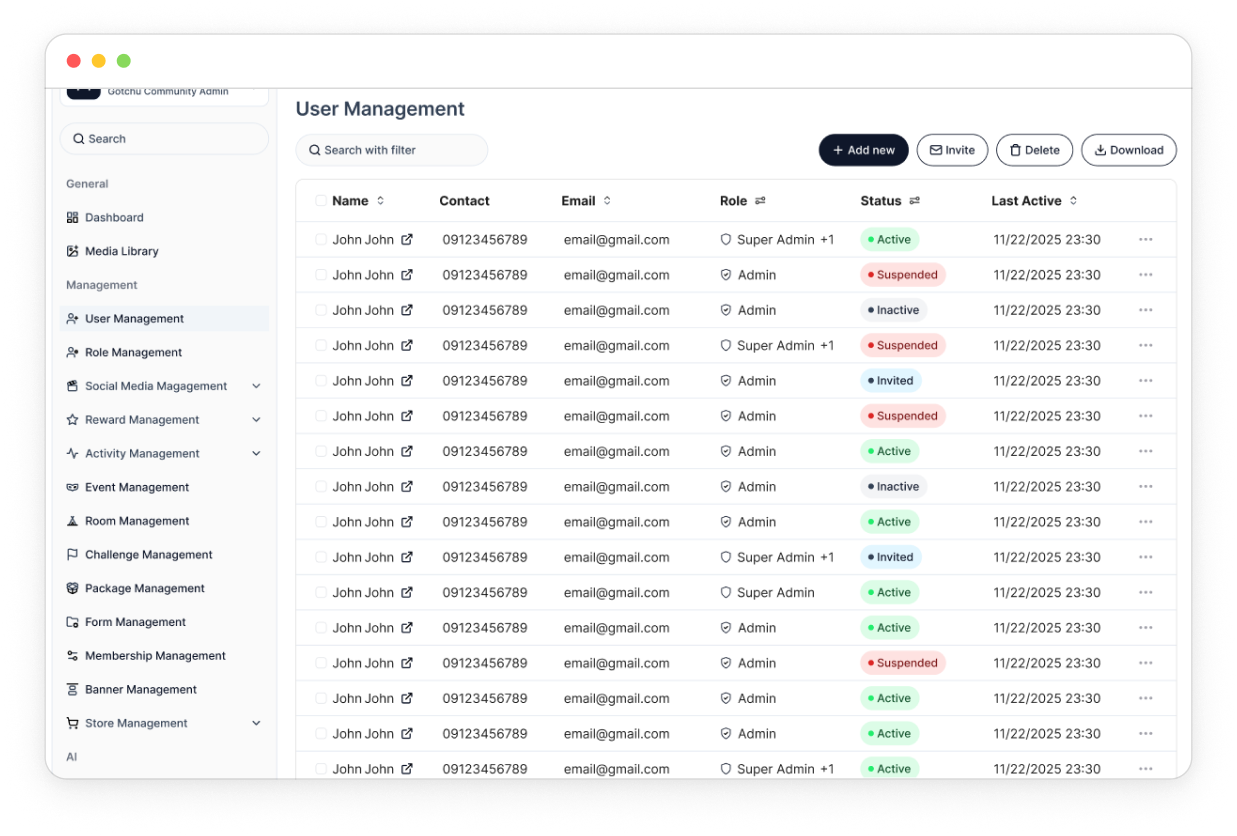Open Role Management from sidebar
The height and width of the screenshot is (836, 1237).
click(x=133, y=353)
